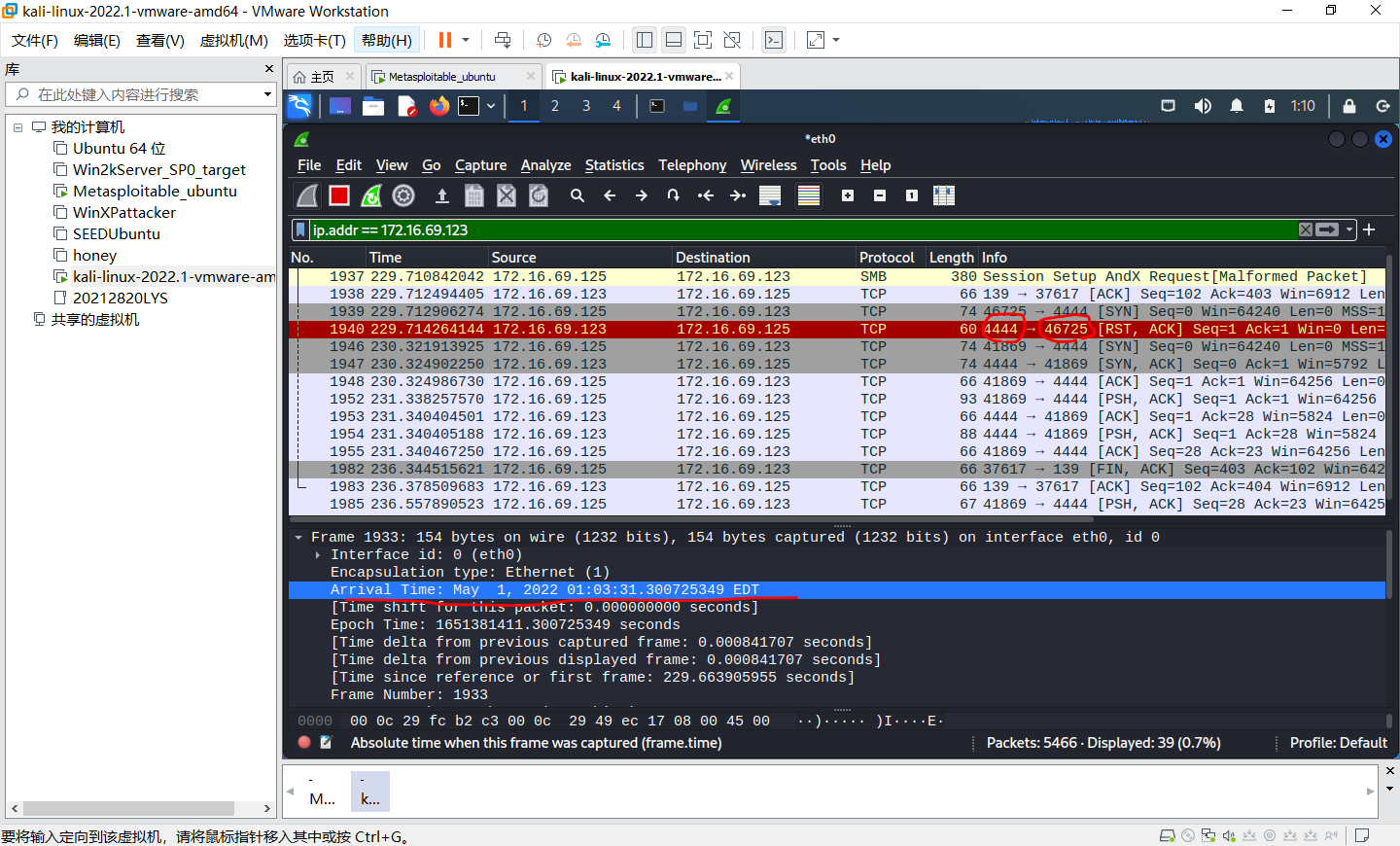Click the Kali volume speaker icon
The image size is (1400, 846).
(1203, 106)
